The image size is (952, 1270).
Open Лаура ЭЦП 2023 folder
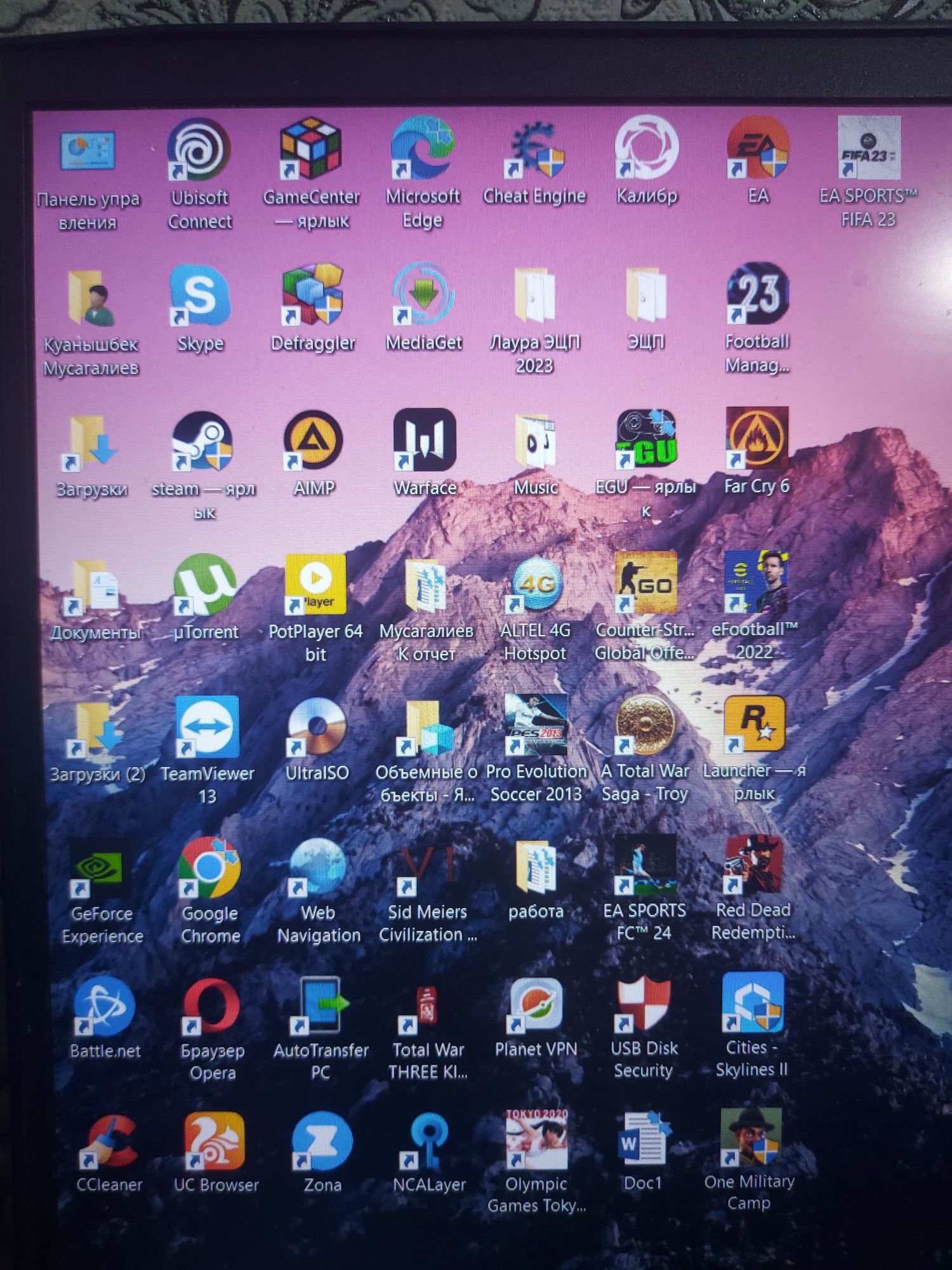tap(534, 295)
